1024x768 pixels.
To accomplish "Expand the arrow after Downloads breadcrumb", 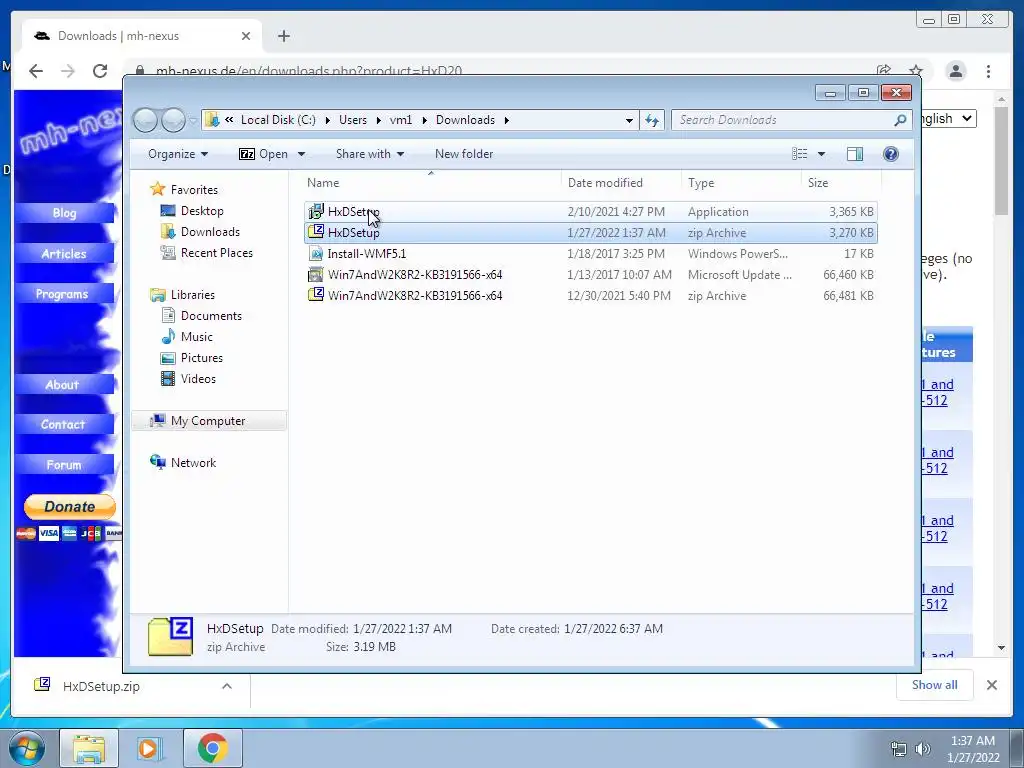I will (506, 120).
